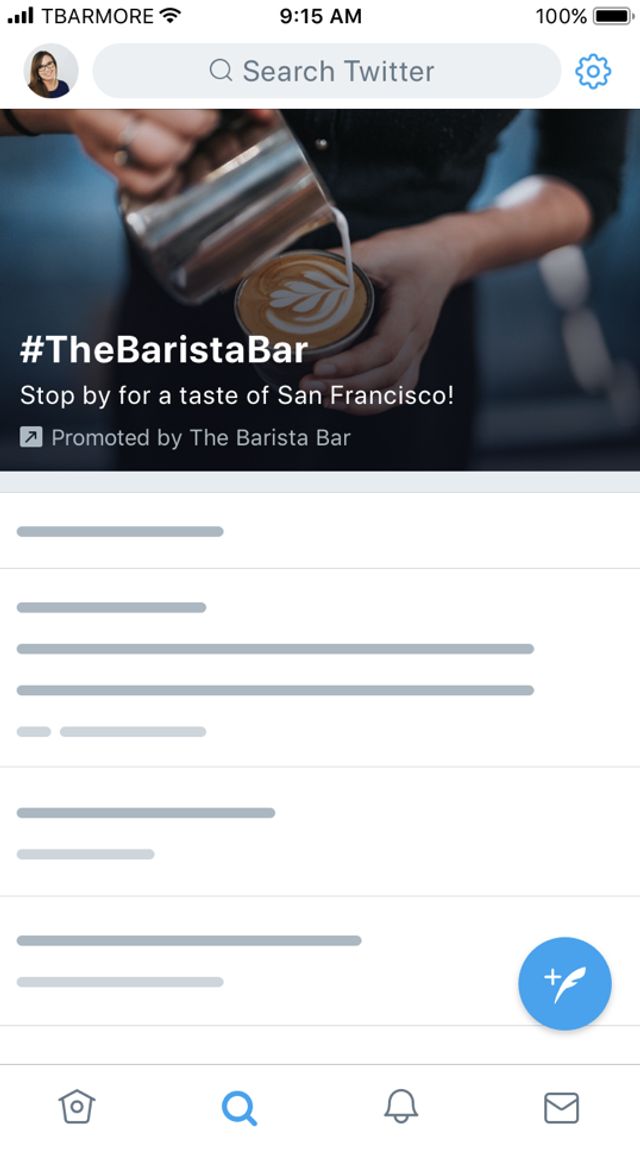The image size is (640, 1152).
Task: Tap the Wi-Fi icon in status bar
Action: [x=171, y=16]
